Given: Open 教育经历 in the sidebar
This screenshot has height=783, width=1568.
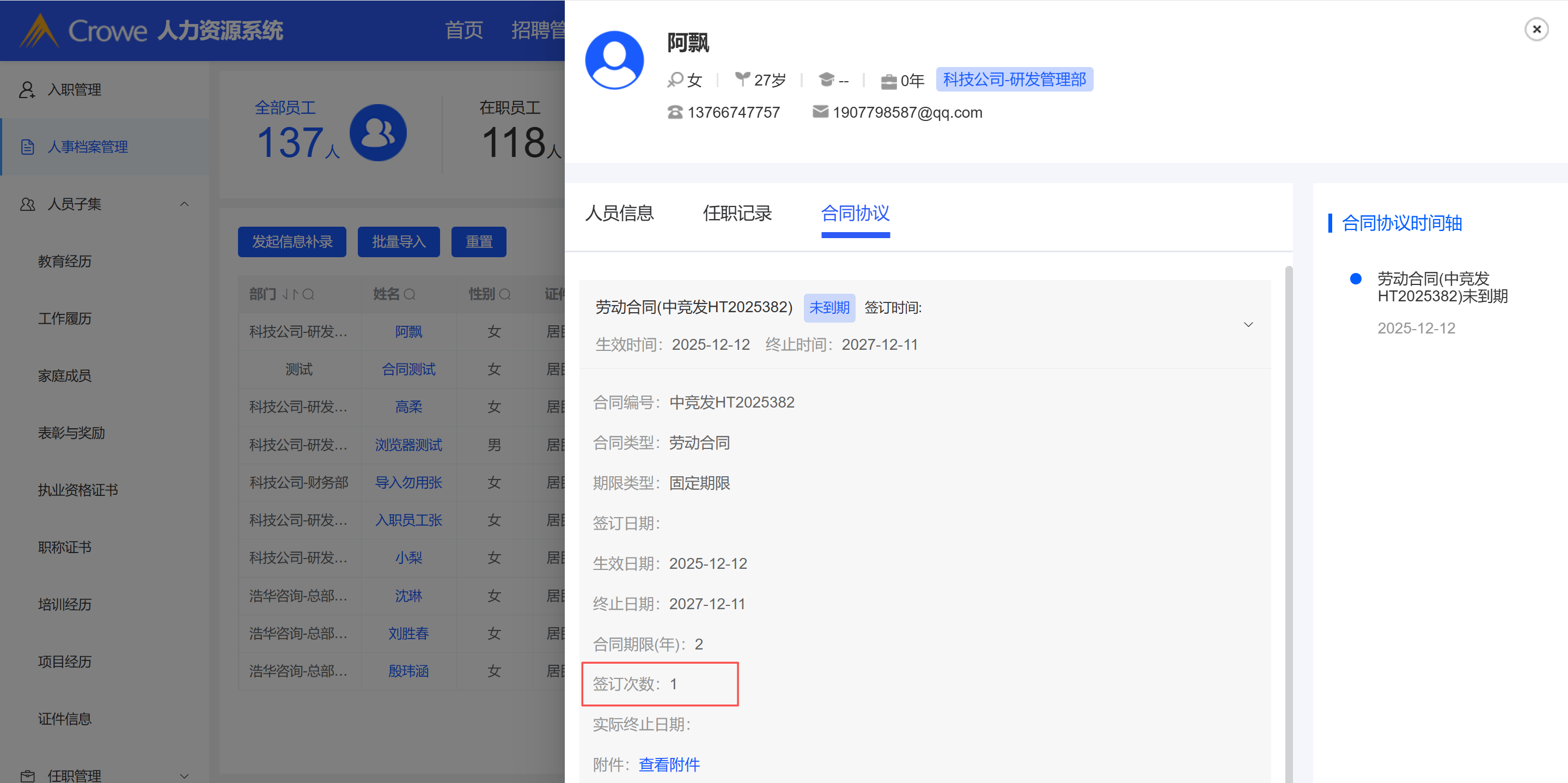Looking at the screenshot, I should click(64, 261).
